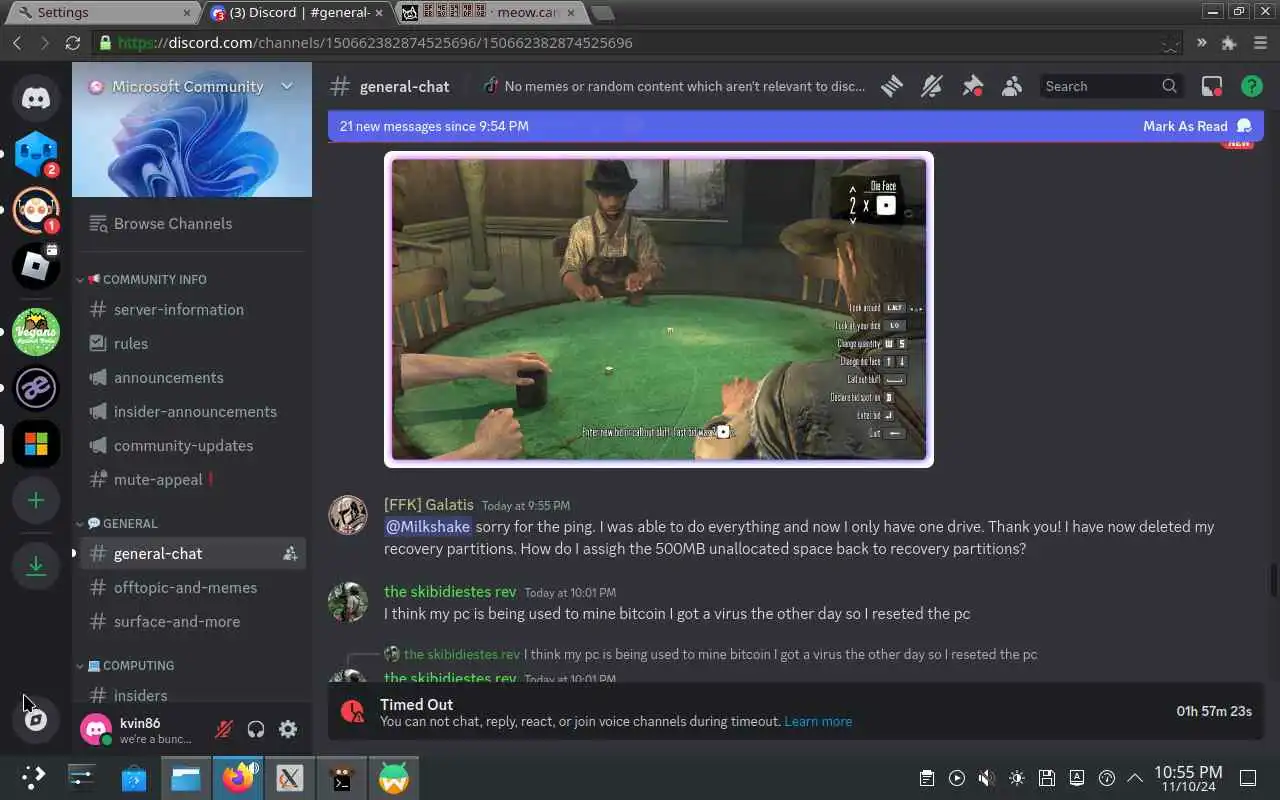Open the Inbox icon in header
The width and height of the screenshot is (1280, 800).
tap(1212, 87)
